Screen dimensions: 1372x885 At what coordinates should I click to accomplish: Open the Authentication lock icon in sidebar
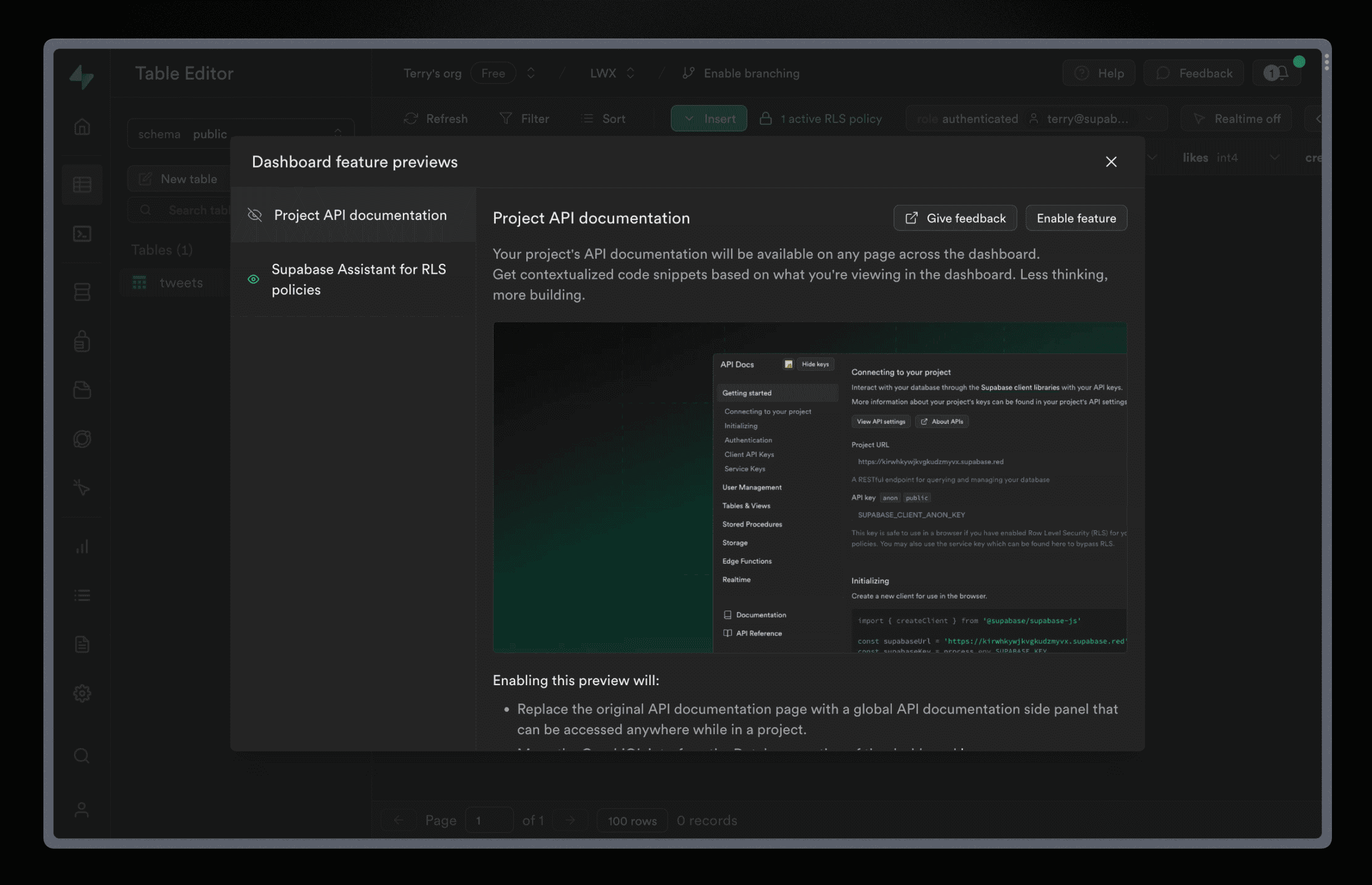pos(82,341)
